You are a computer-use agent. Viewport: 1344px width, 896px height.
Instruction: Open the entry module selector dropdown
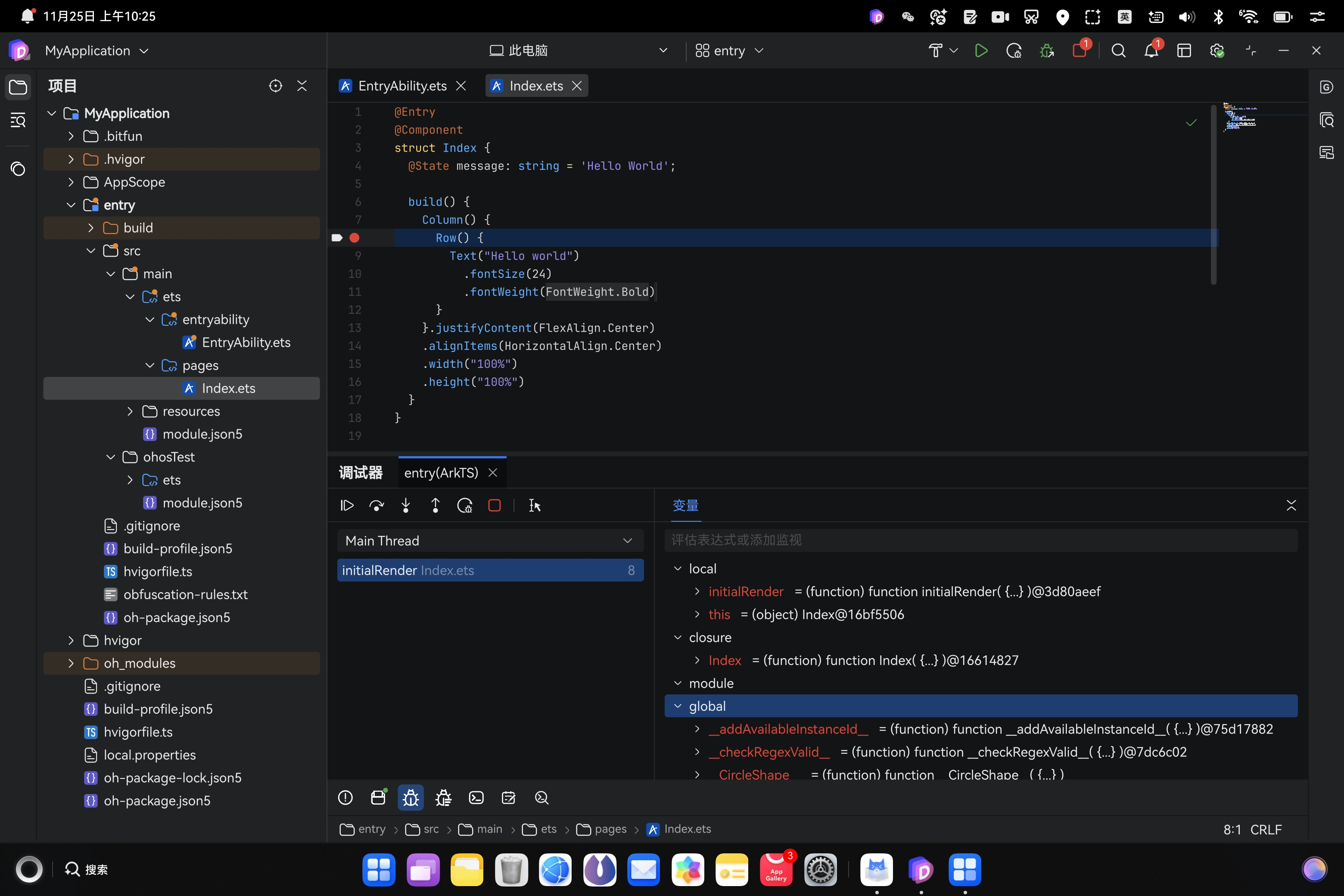click(729, 51)
